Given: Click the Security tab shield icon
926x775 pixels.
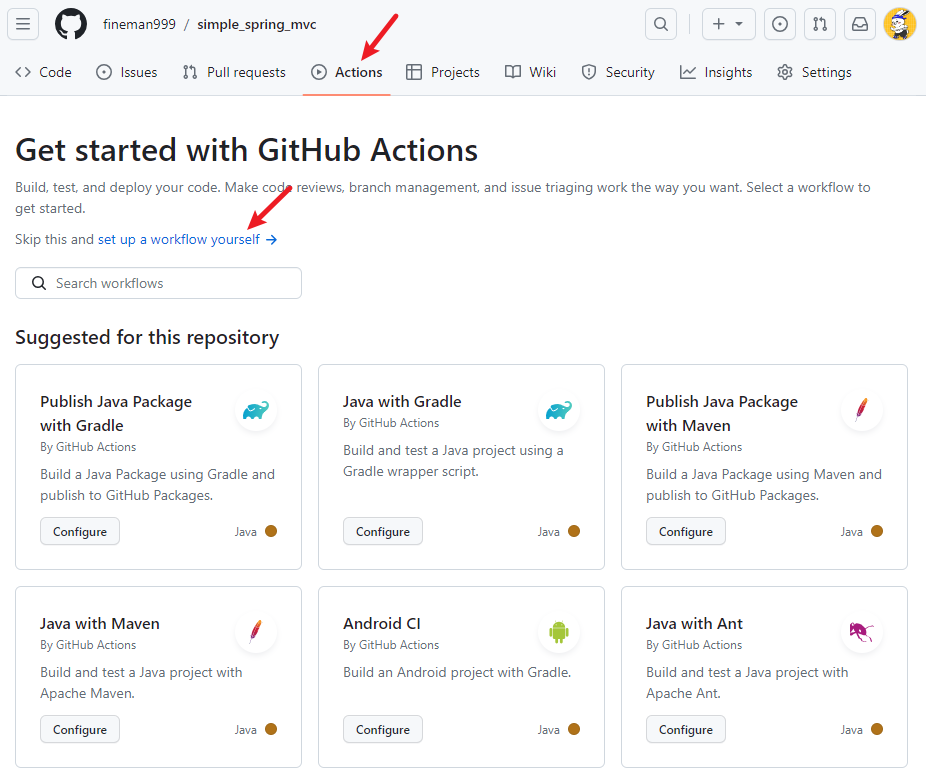Looking at the screenshot, I should pyautogui.click(x=589, y=72).
